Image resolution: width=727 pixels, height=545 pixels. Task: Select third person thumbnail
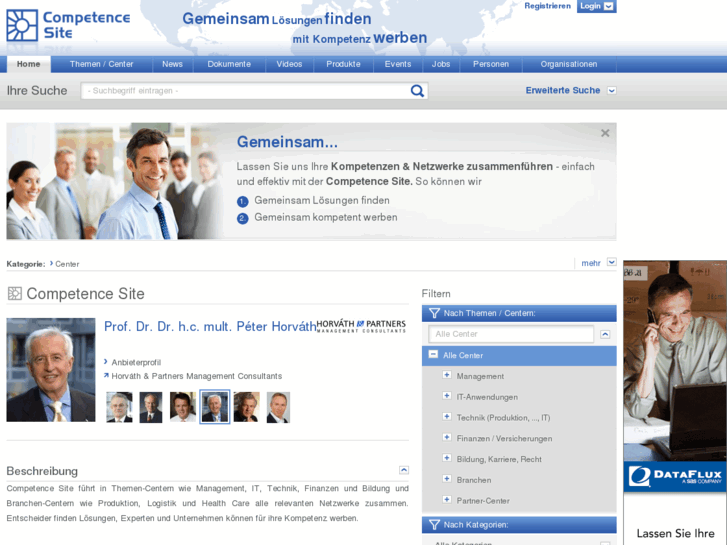tap(183, 407)
